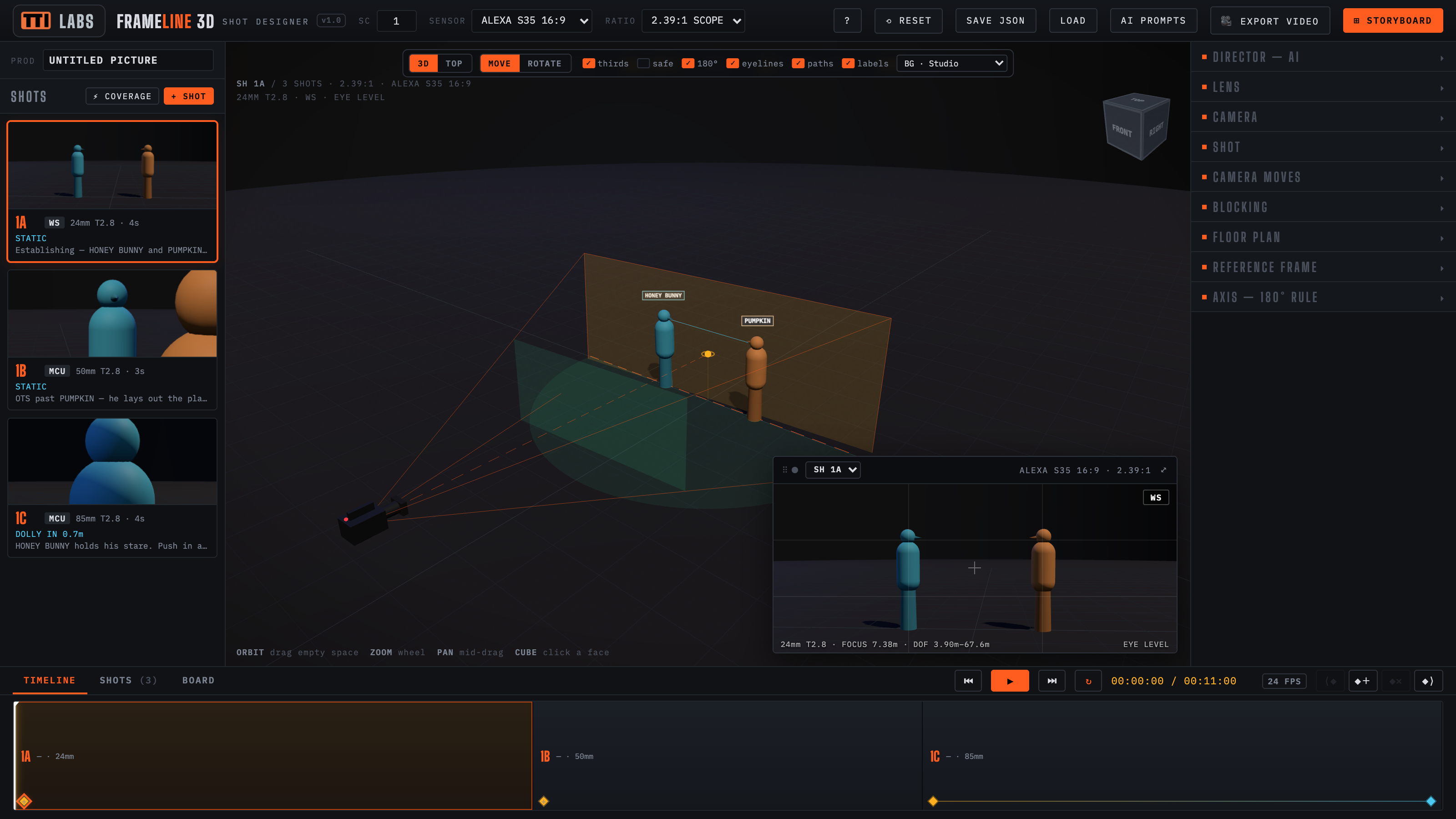The height and width of the screenshot is (819, 1456).
Task: Add a new shot with + SHOT
Action: point(188,96)
